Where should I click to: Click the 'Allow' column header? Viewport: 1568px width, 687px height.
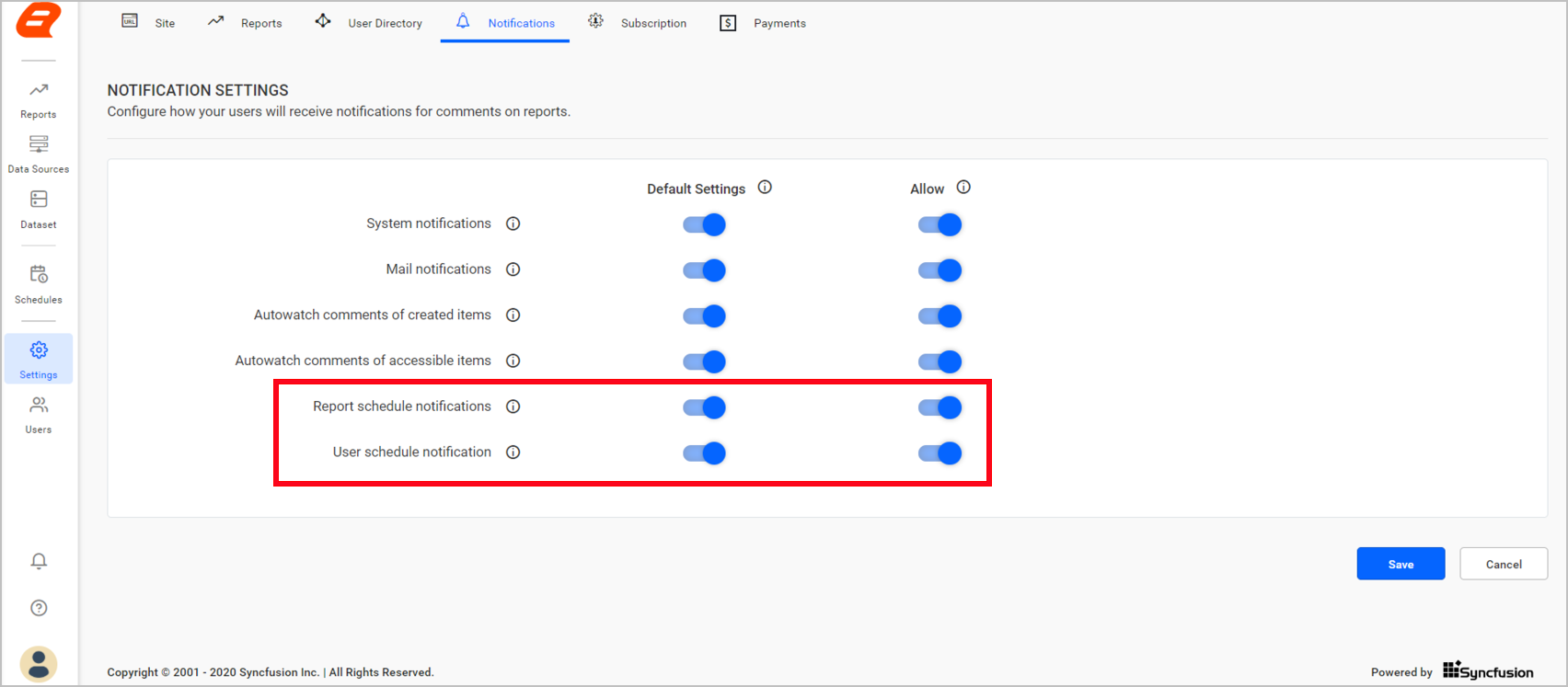[x=928, y=189]
